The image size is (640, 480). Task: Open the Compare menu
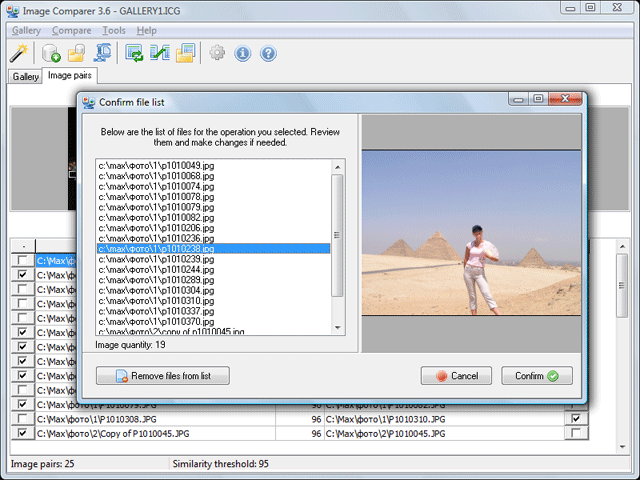click(x=71, y=31)
